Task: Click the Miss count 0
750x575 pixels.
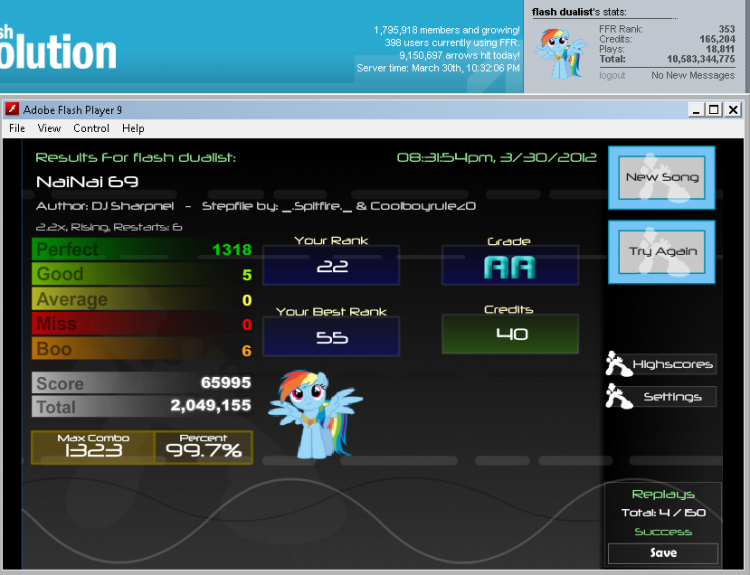Action: pyautogui.click(x=247, y=324)
